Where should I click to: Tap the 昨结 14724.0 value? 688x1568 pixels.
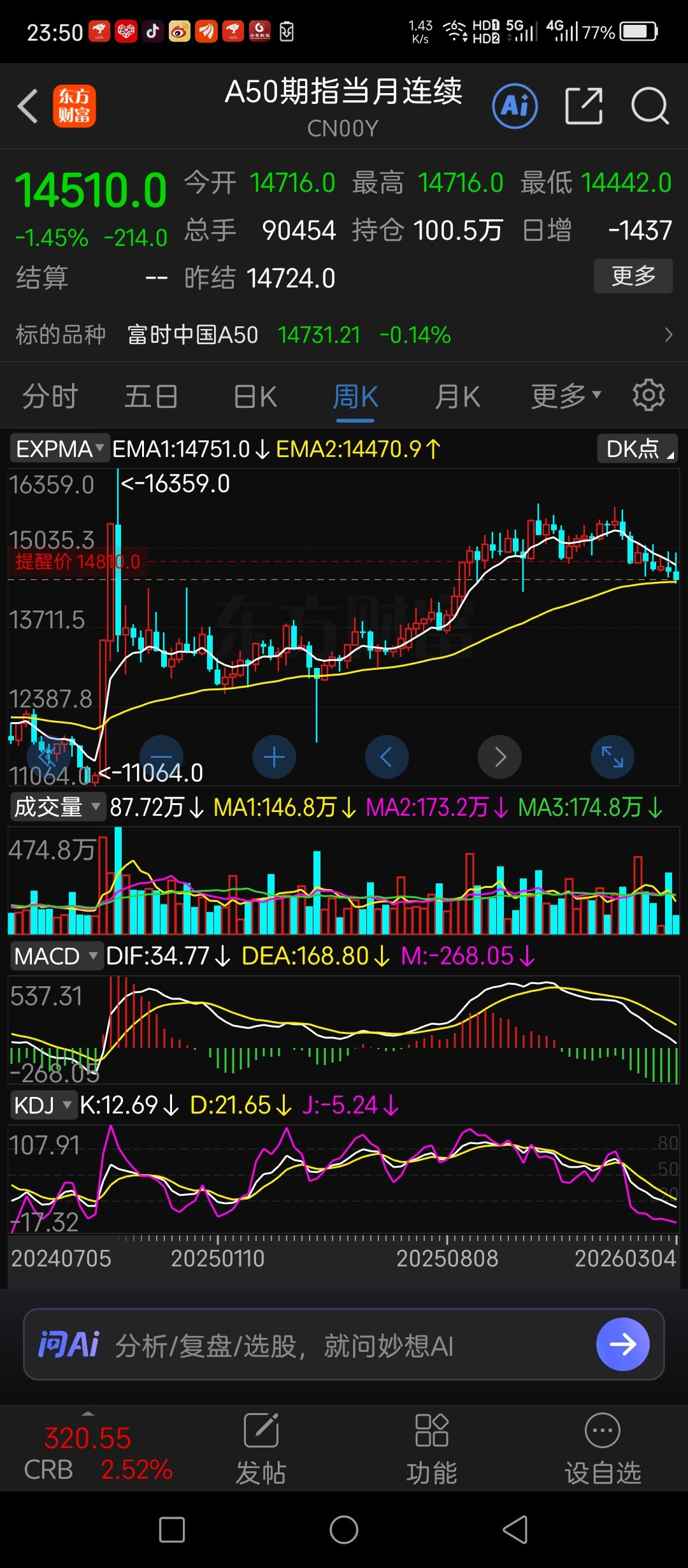point(290,279)
